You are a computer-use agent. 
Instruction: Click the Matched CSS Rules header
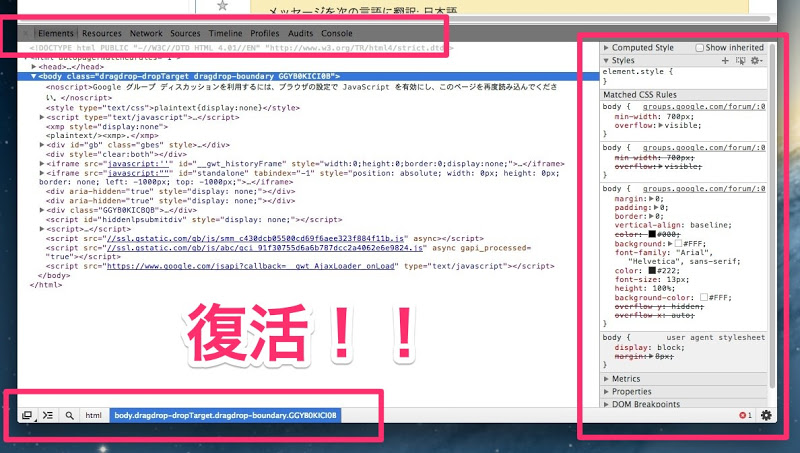tap(684, 95)
